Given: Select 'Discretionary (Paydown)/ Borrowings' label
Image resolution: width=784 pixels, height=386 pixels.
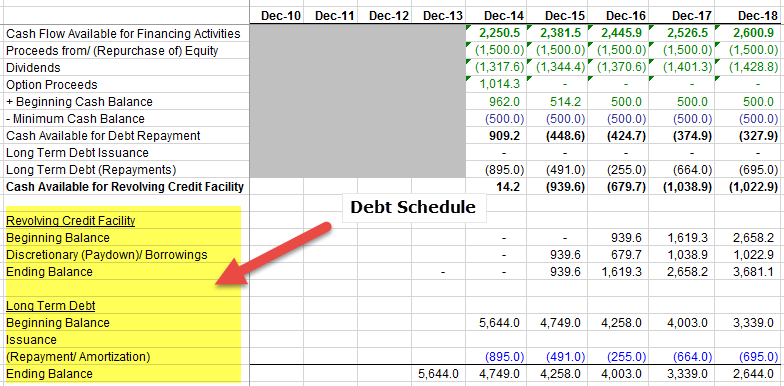Looking at the screenshot, I should 106,255.
